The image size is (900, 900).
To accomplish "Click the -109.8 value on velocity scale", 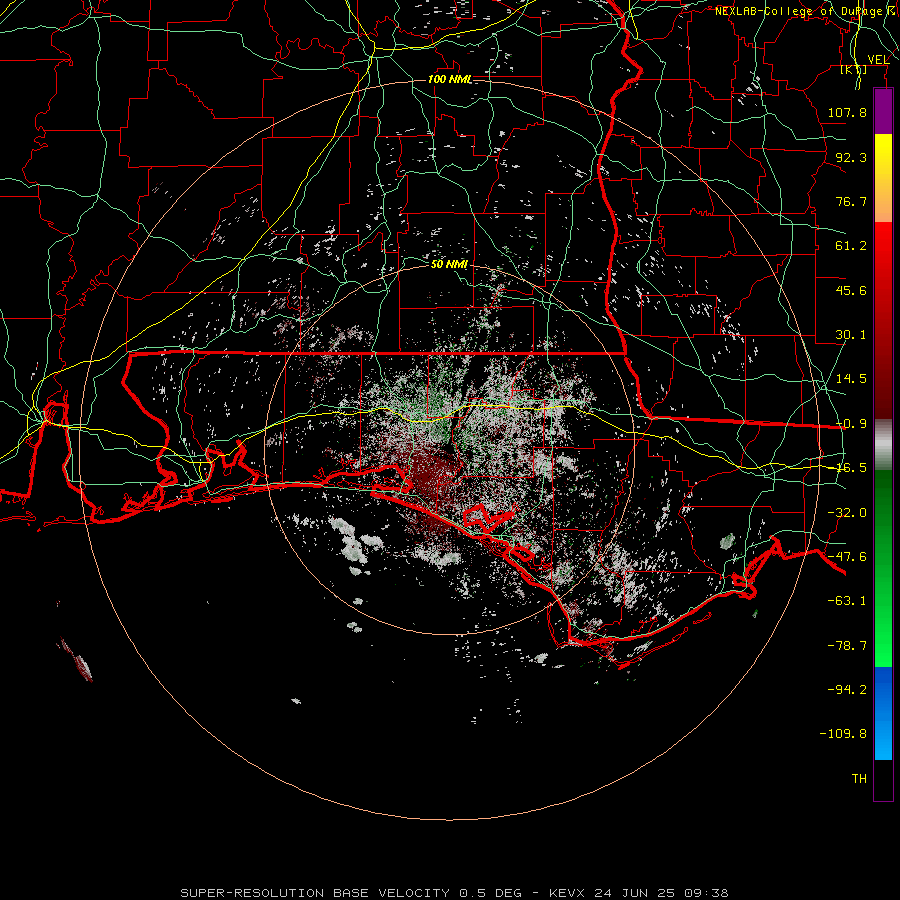I will point(843,734).
